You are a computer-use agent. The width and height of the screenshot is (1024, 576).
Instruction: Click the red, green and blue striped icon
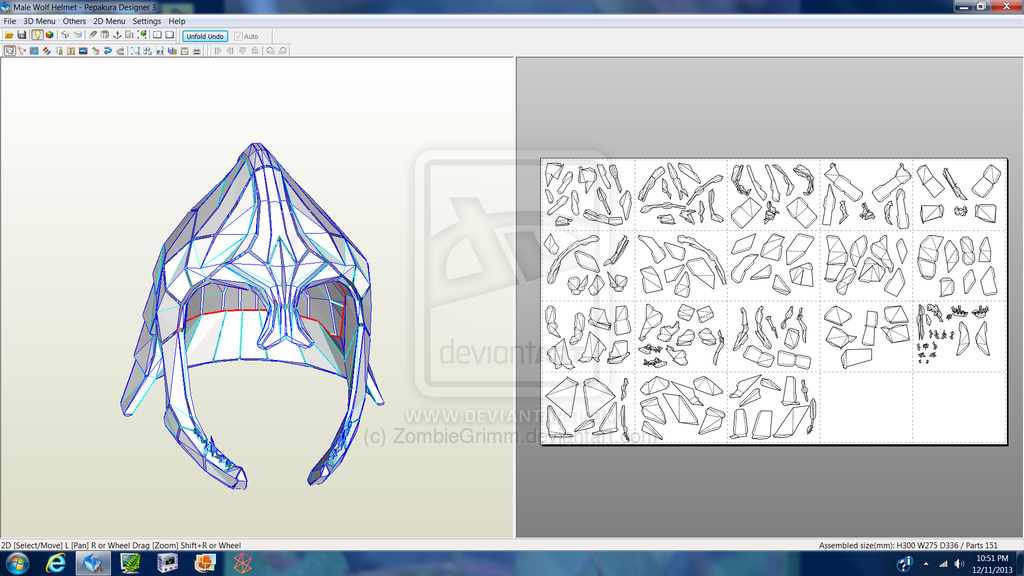(x=46, y=50)
